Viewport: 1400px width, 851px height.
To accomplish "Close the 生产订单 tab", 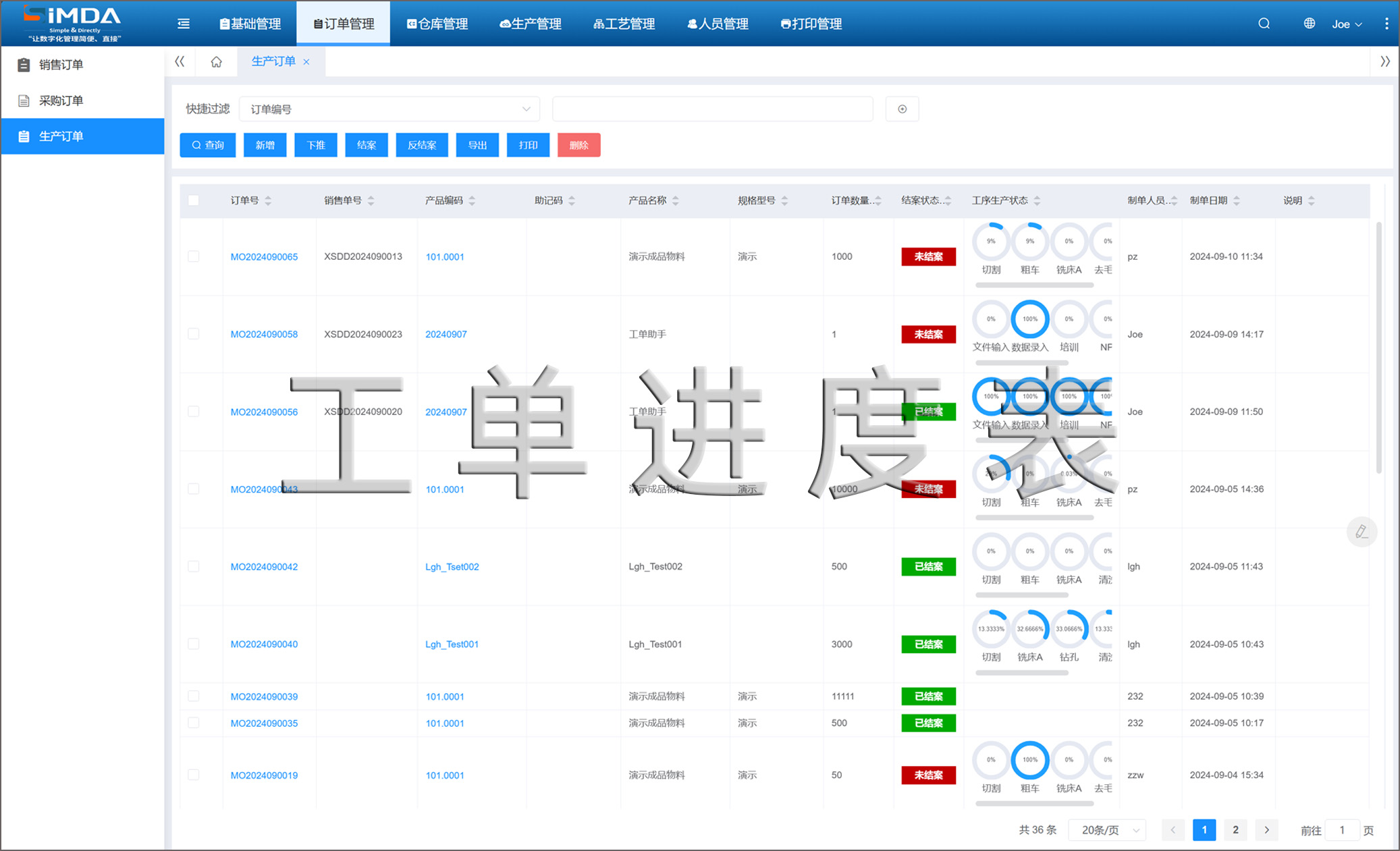I will click(x=306, y=62).
